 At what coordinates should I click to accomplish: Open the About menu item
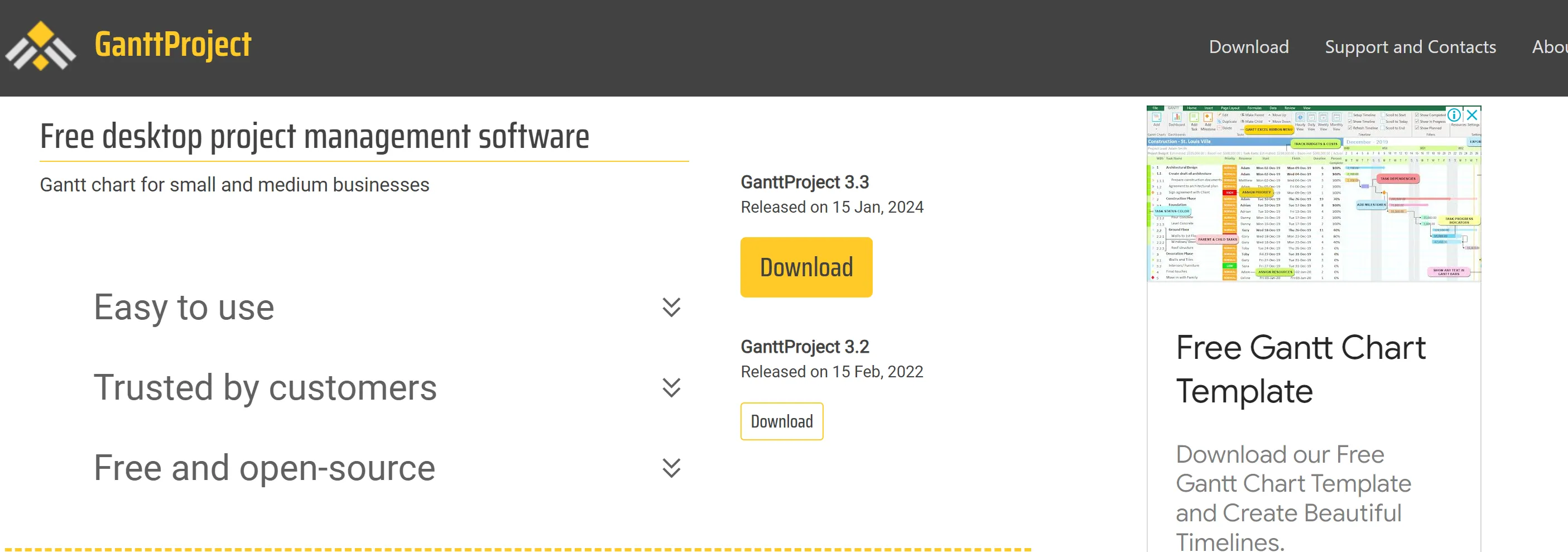coord(1550,47)
